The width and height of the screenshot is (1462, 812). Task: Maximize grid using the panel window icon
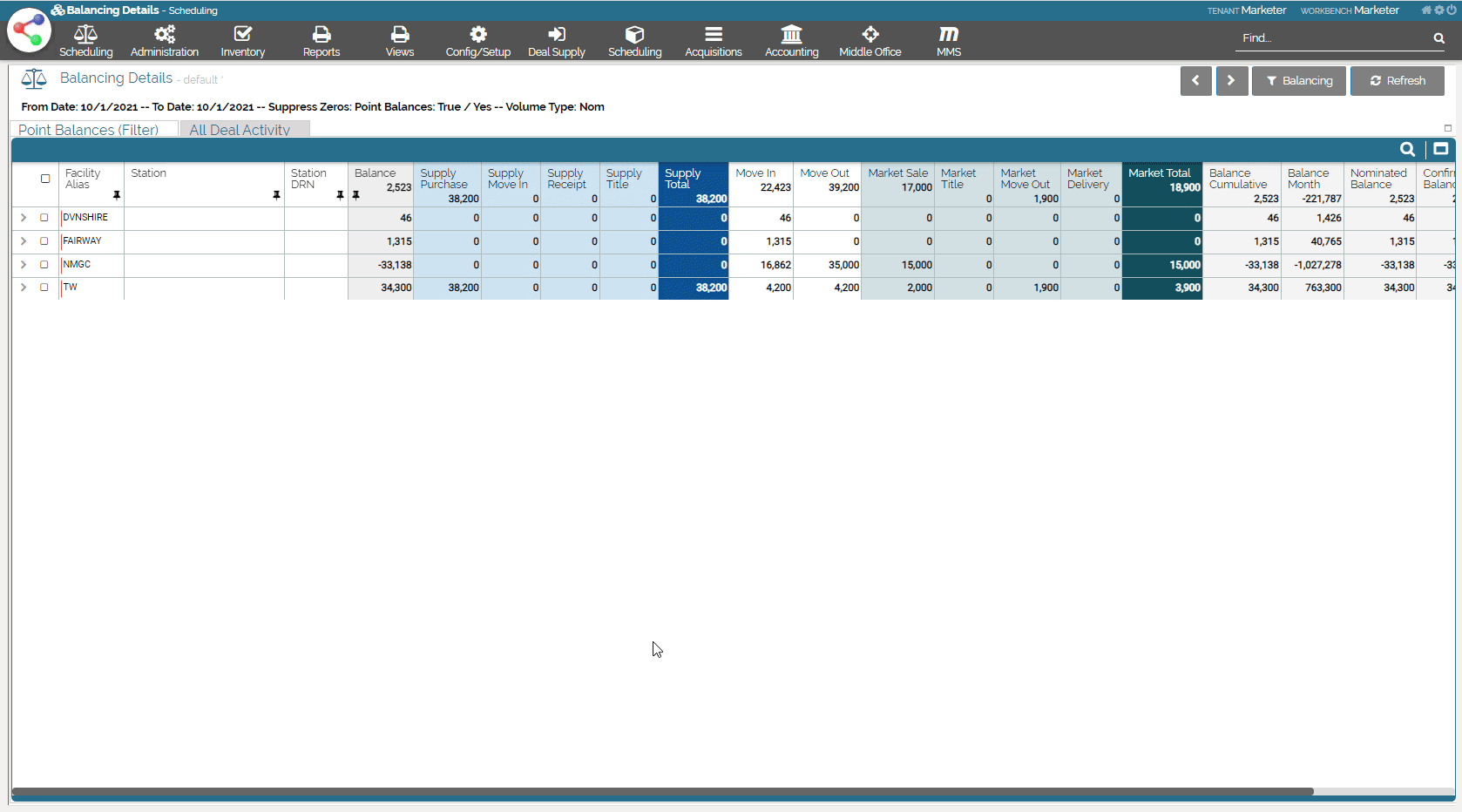coord(1441,150)
